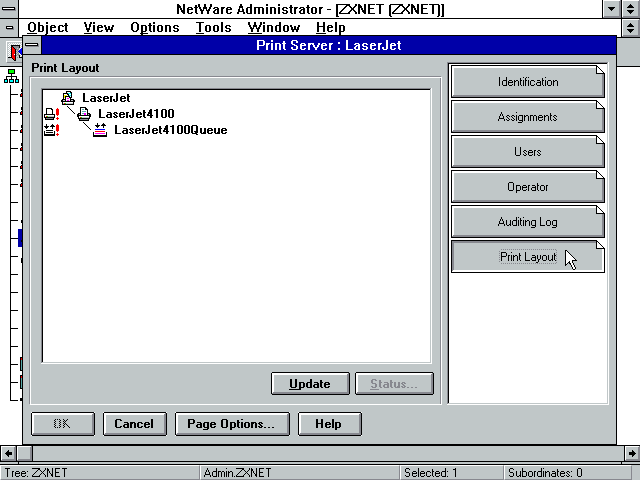
Task: Open the Auditing Log page
Action: point(527,222)
